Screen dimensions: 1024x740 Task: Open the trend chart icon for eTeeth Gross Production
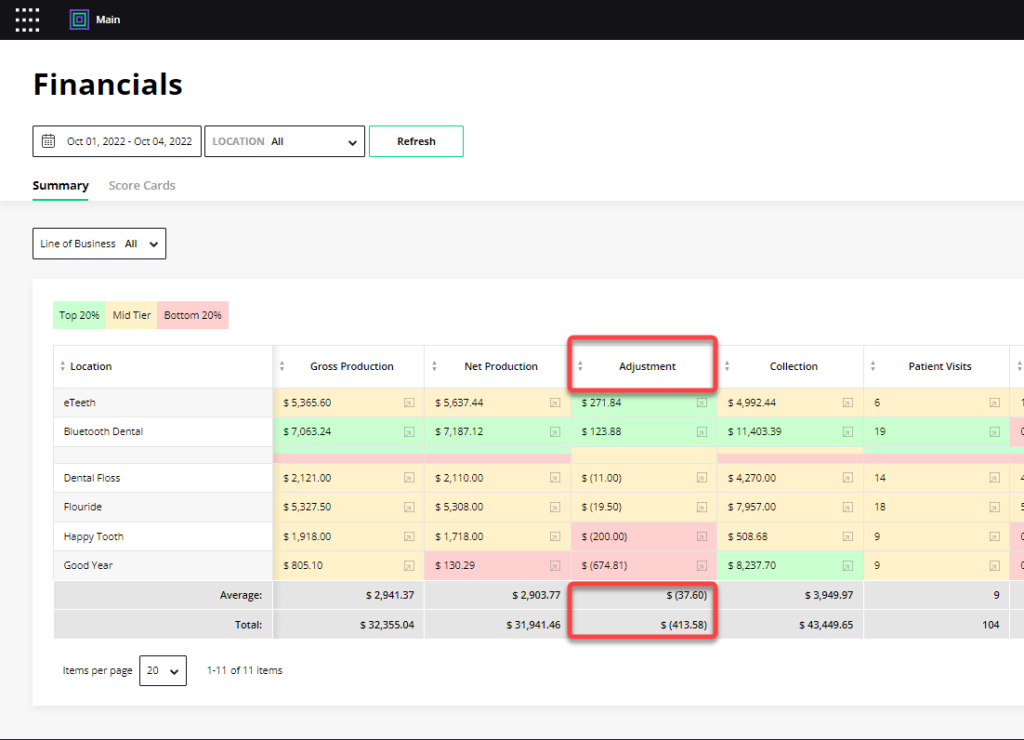407,403
